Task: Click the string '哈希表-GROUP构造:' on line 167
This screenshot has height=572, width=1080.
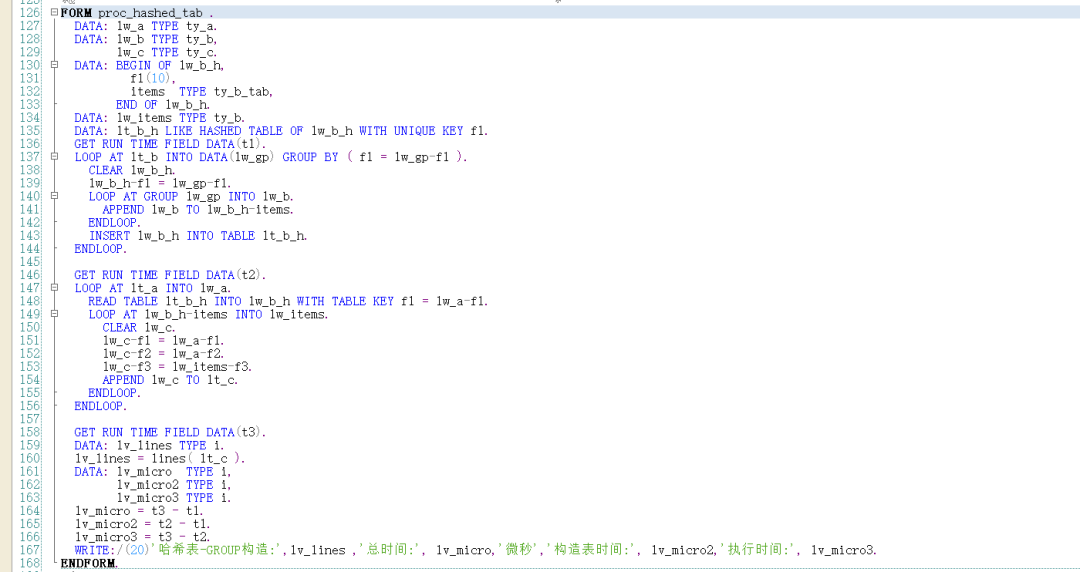Action: 217,549
